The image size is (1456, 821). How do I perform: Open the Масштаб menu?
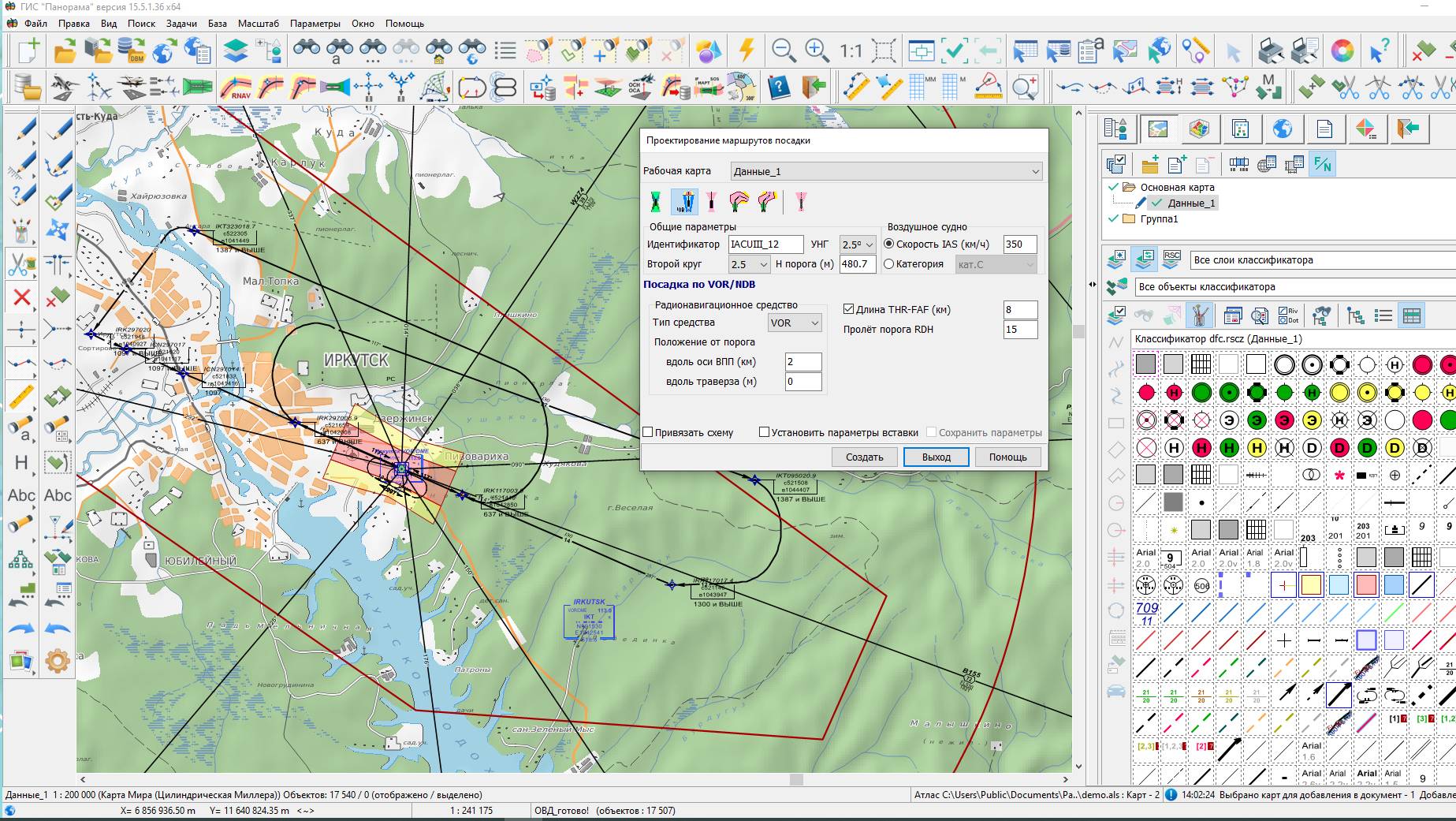pyautogui.click(x=258, y=23)
